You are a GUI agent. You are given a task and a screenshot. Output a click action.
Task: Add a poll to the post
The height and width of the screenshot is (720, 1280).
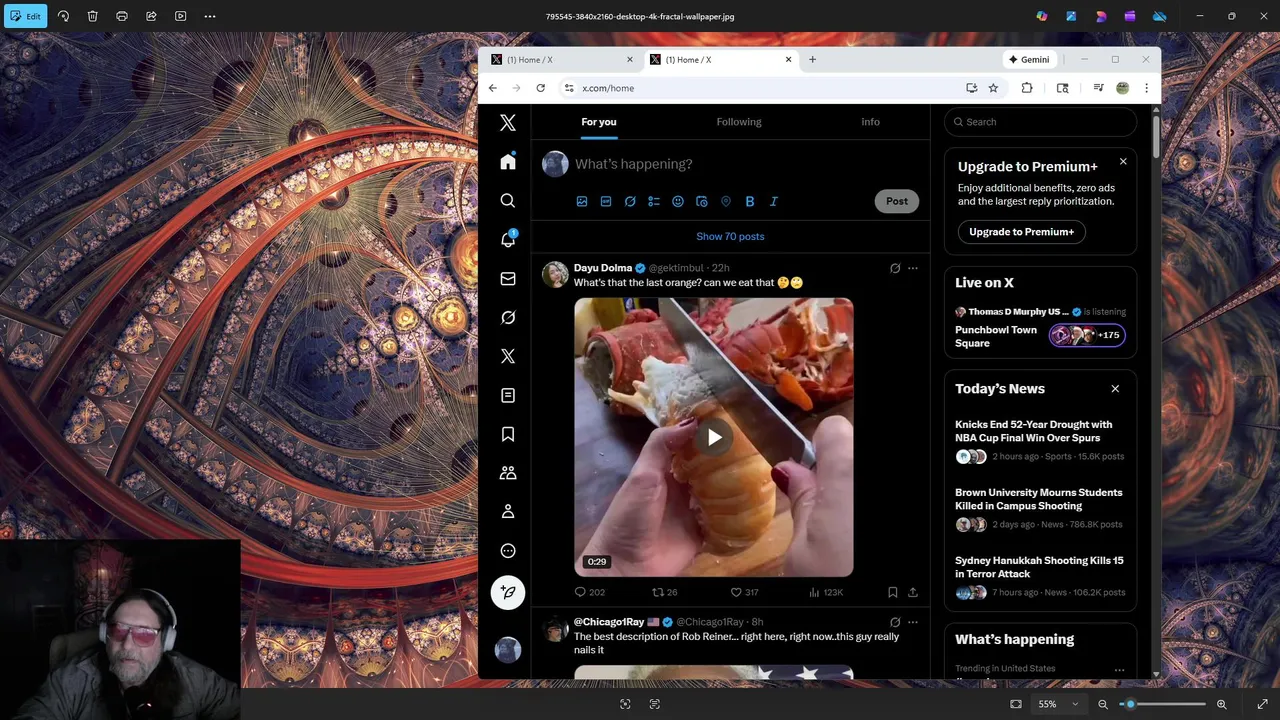654,202
